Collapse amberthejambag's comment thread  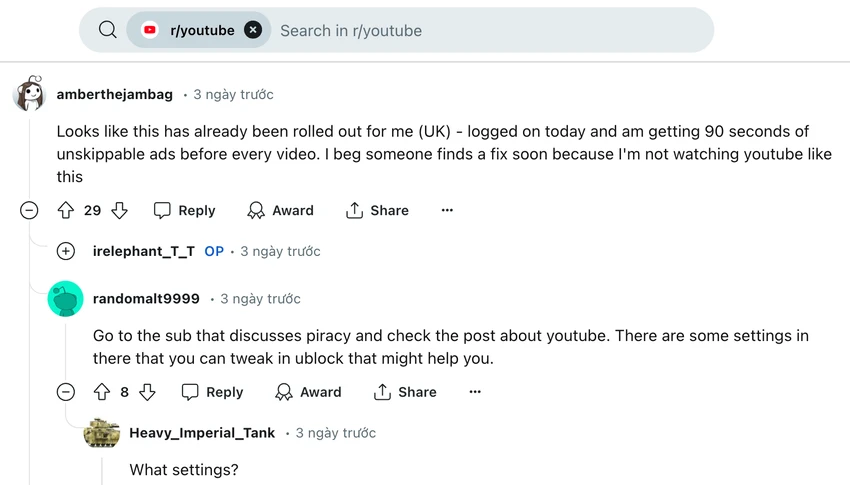(29, 210)
